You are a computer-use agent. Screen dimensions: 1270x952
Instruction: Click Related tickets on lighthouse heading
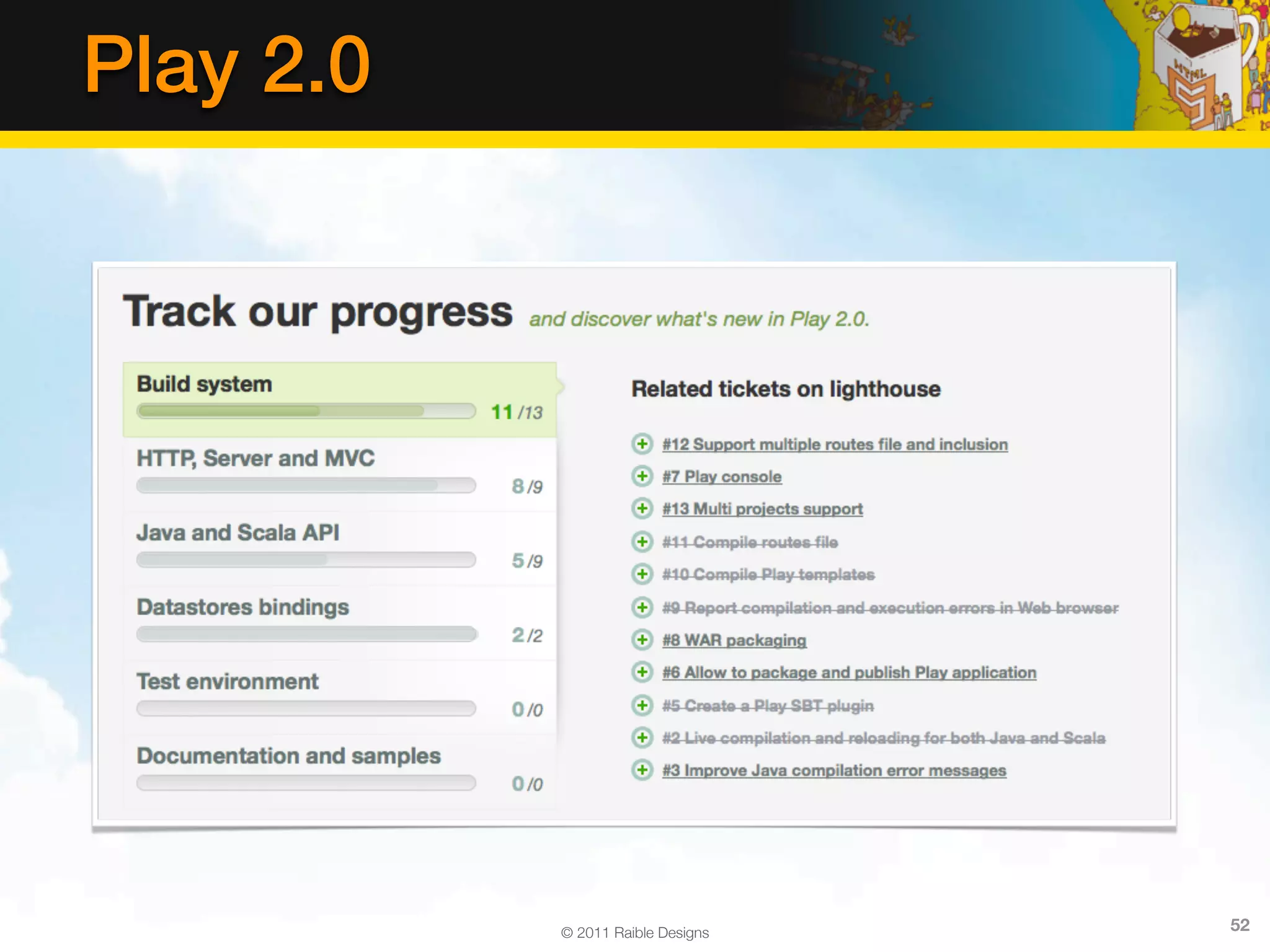786,389
